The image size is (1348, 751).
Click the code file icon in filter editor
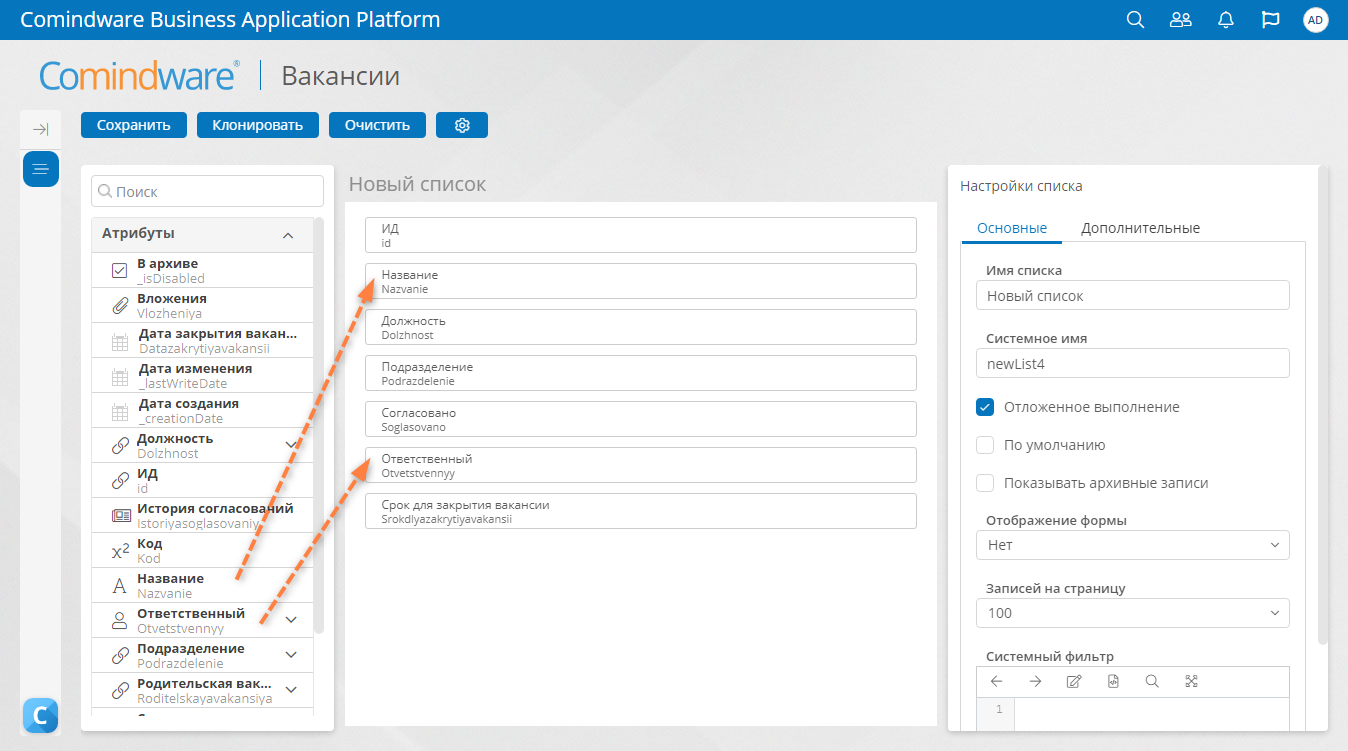pyautogui.click(x=1113, y=681)
